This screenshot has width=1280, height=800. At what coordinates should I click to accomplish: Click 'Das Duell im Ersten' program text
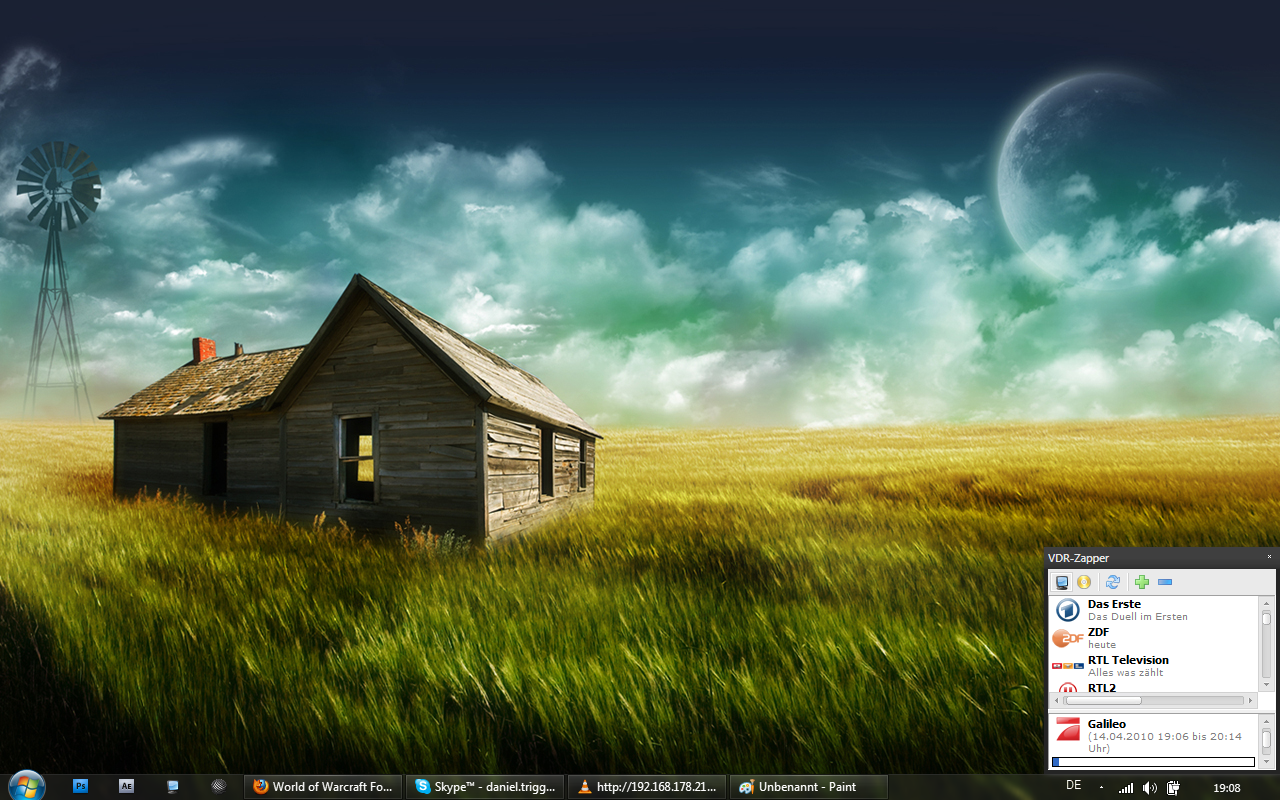click(1138, 617)
